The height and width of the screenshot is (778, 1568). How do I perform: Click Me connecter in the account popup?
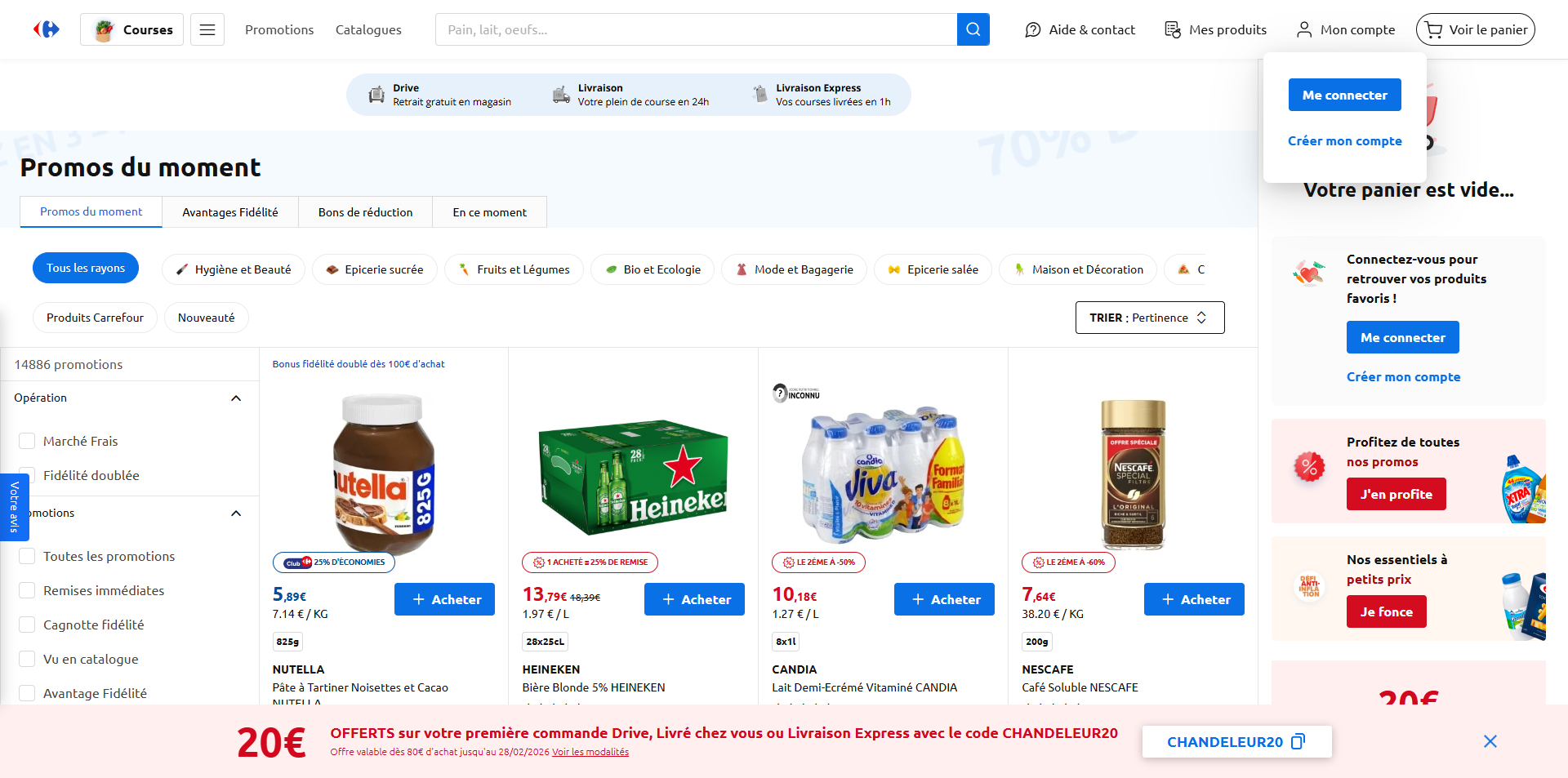coord(1344,95)
